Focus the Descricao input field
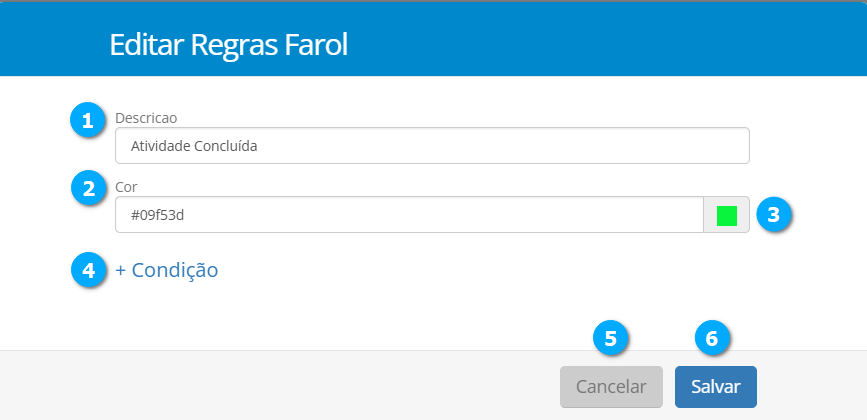Viewport: 867px width, 420px height. (432, 146)
